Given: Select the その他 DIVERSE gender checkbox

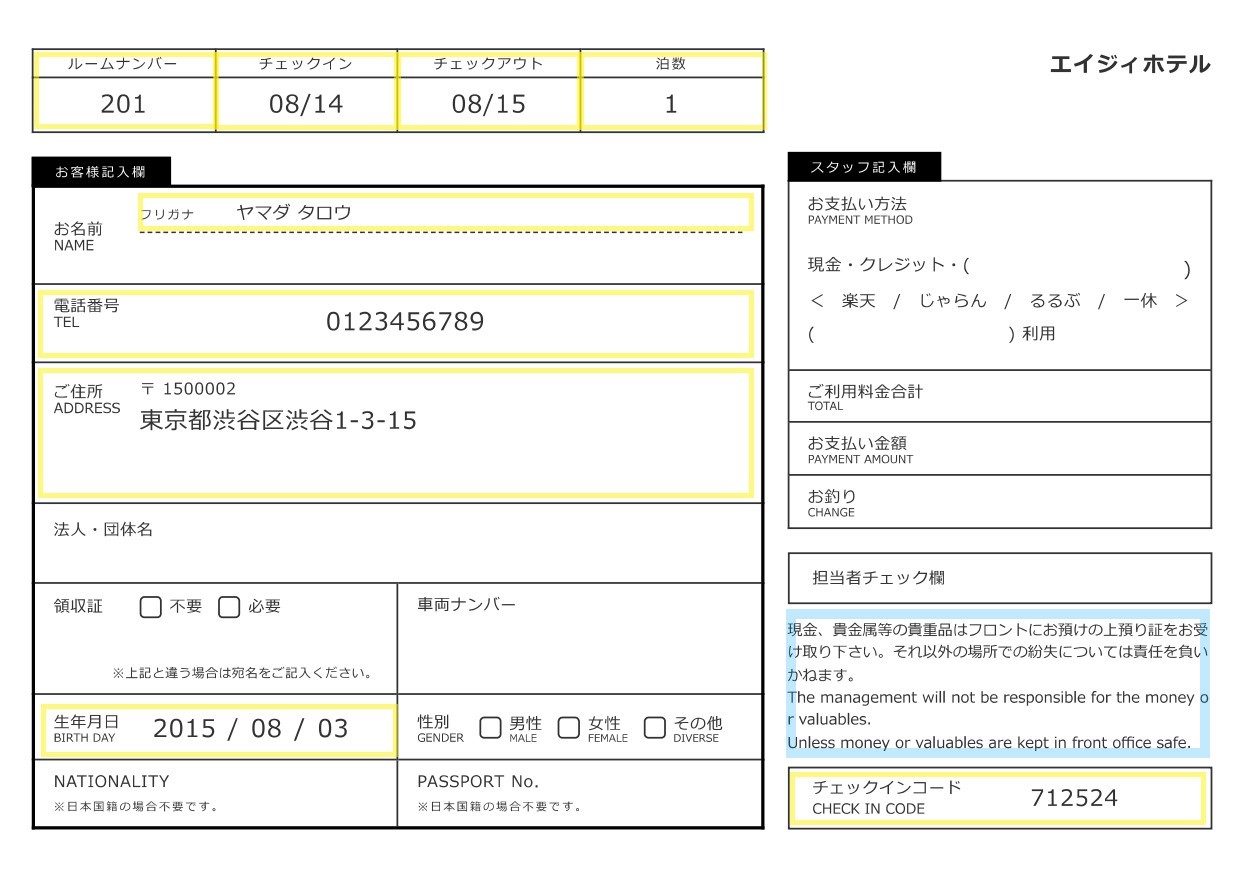Looking at the screenshot, I should pyautogui.click(x=655, y=727).
